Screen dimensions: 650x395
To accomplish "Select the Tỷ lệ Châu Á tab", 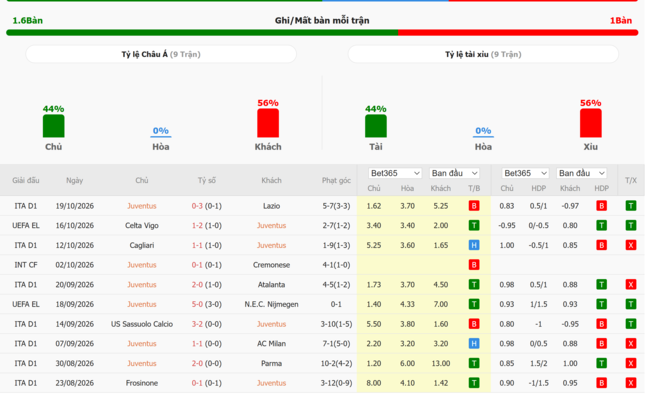I will click(161, 54).
